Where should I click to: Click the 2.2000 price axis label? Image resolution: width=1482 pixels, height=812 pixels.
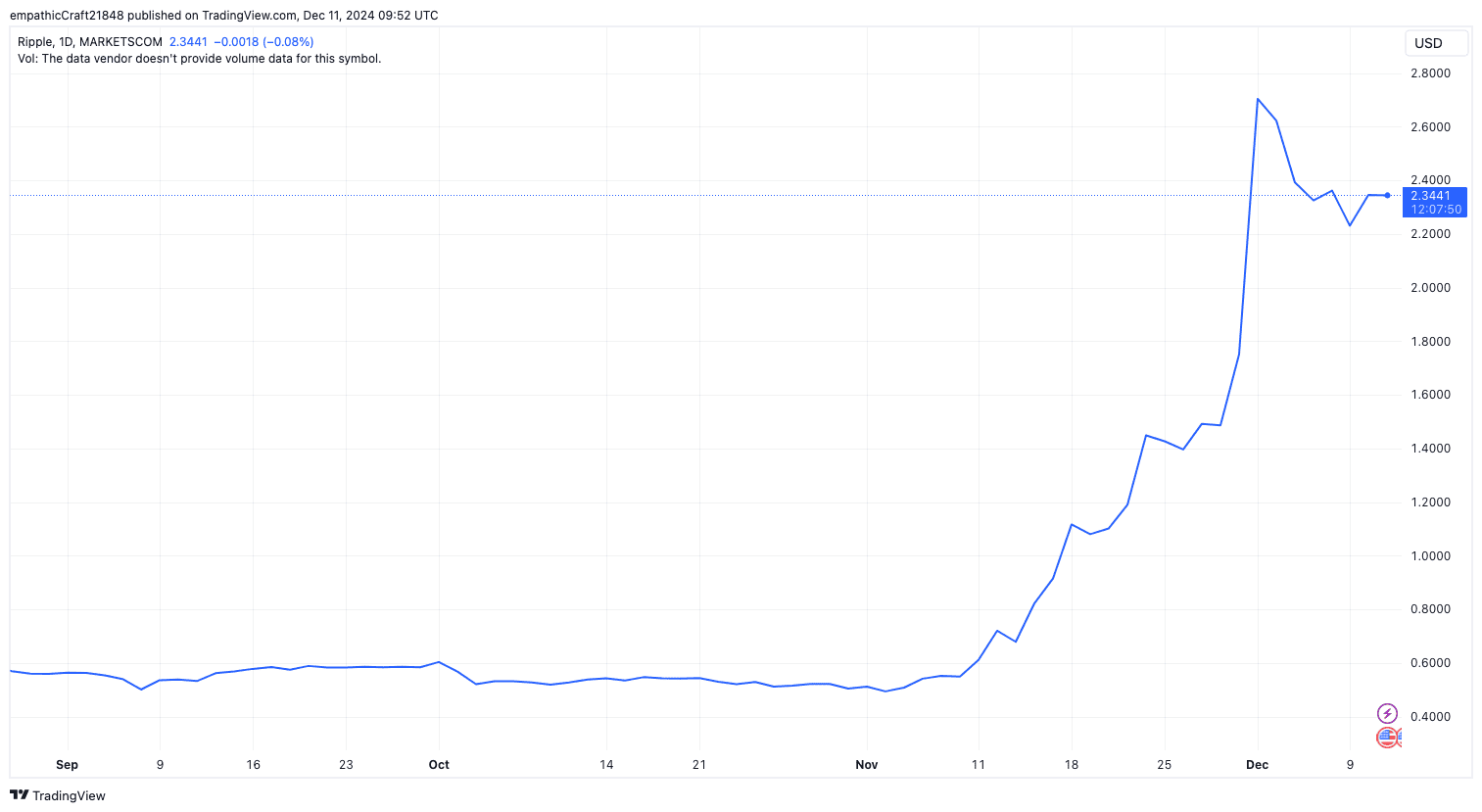[x=1430, y=234]
